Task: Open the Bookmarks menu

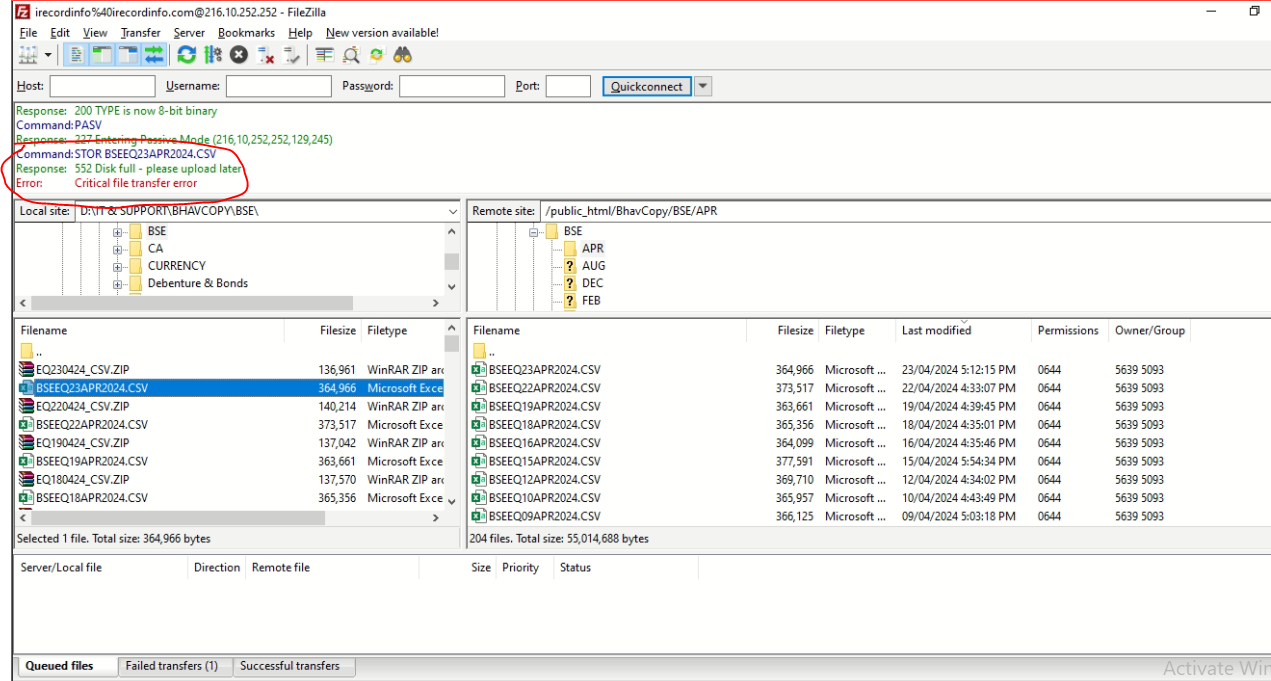Action: pyautogui.click(x=247, y=33)
